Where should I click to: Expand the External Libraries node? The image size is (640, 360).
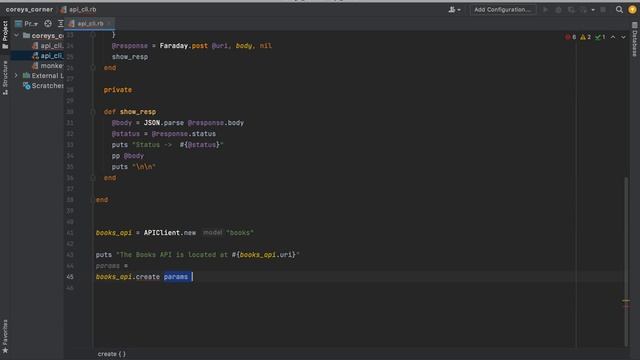[x=16, y=76]
